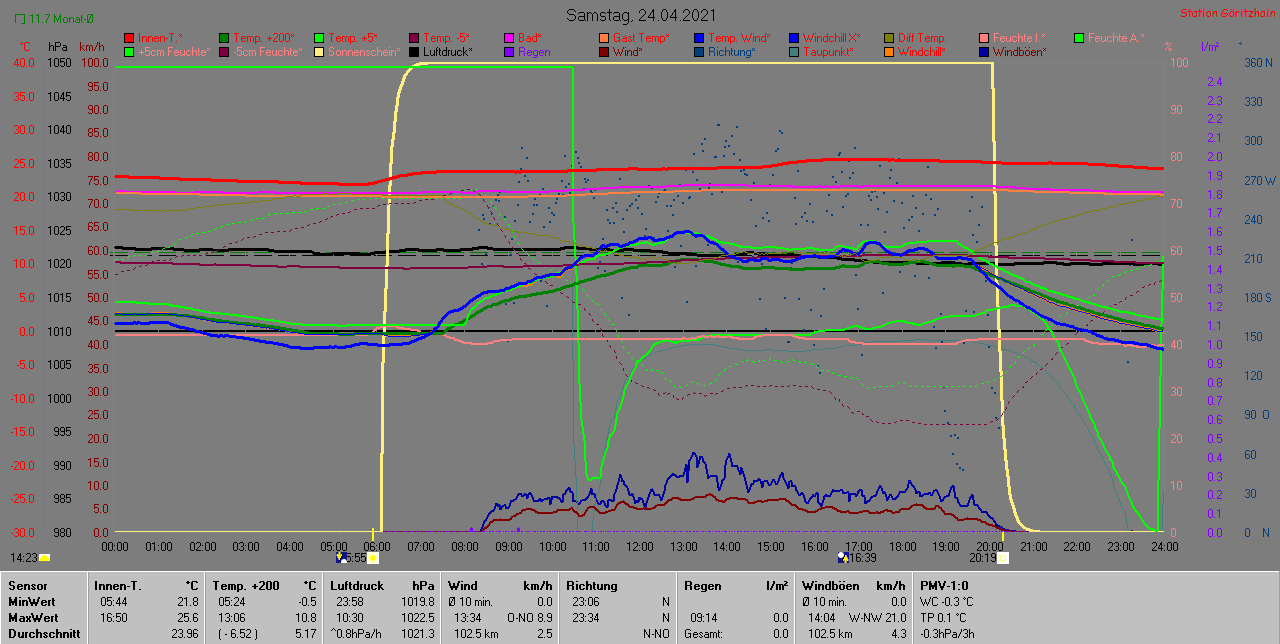1280x644 pixels.
Task: Click the orange Gast Temp swatch
Action: [x=604, y=38]
